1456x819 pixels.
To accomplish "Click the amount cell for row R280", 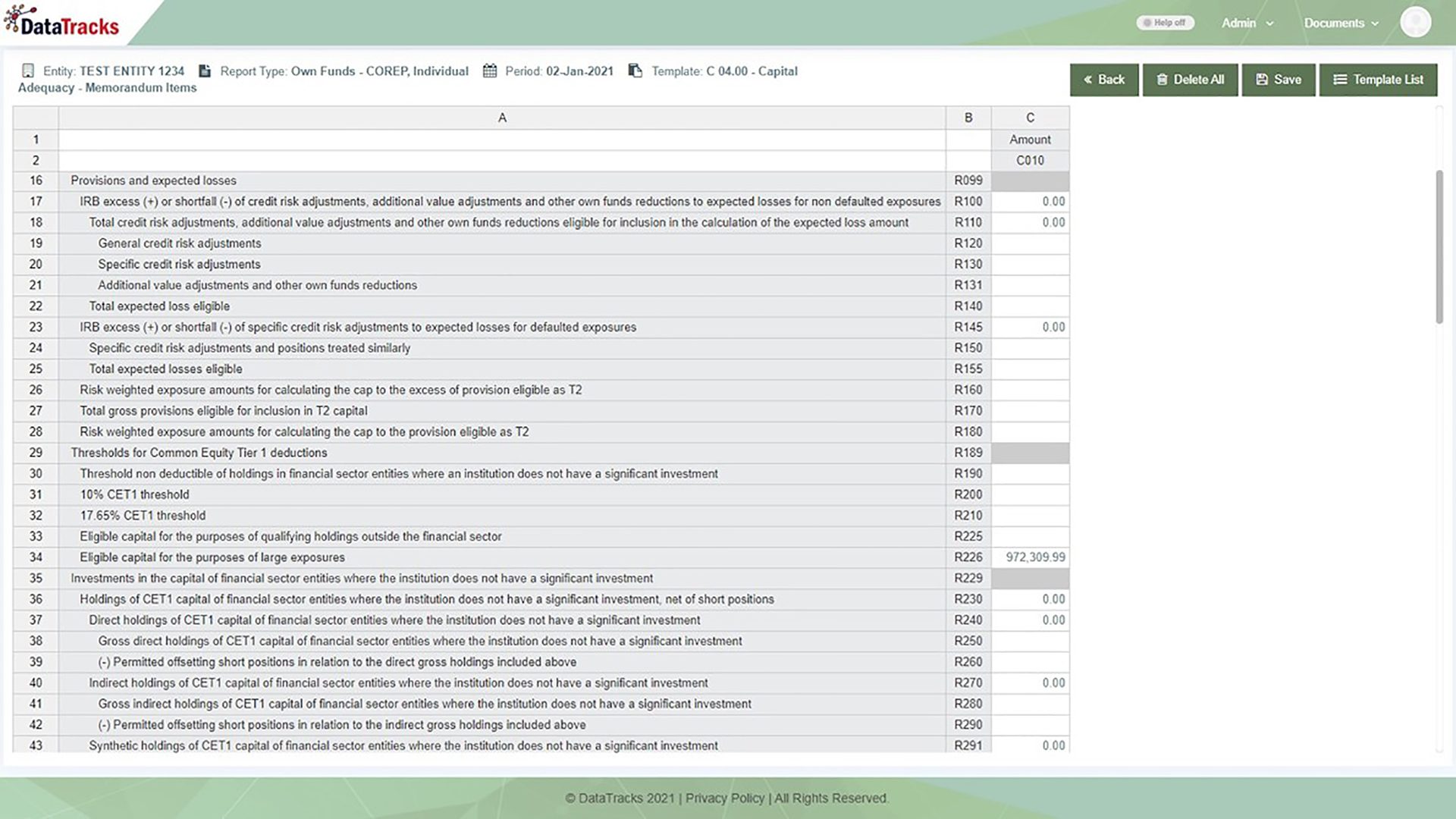I will [1030, 704].
